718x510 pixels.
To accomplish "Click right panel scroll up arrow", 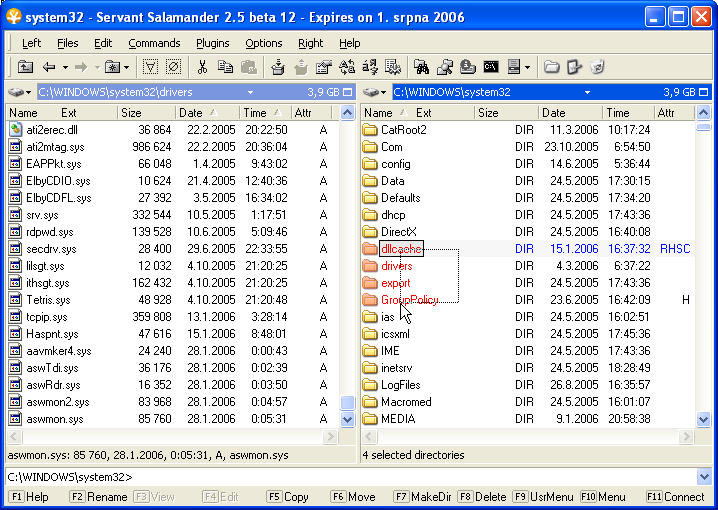I will [703, 113].
